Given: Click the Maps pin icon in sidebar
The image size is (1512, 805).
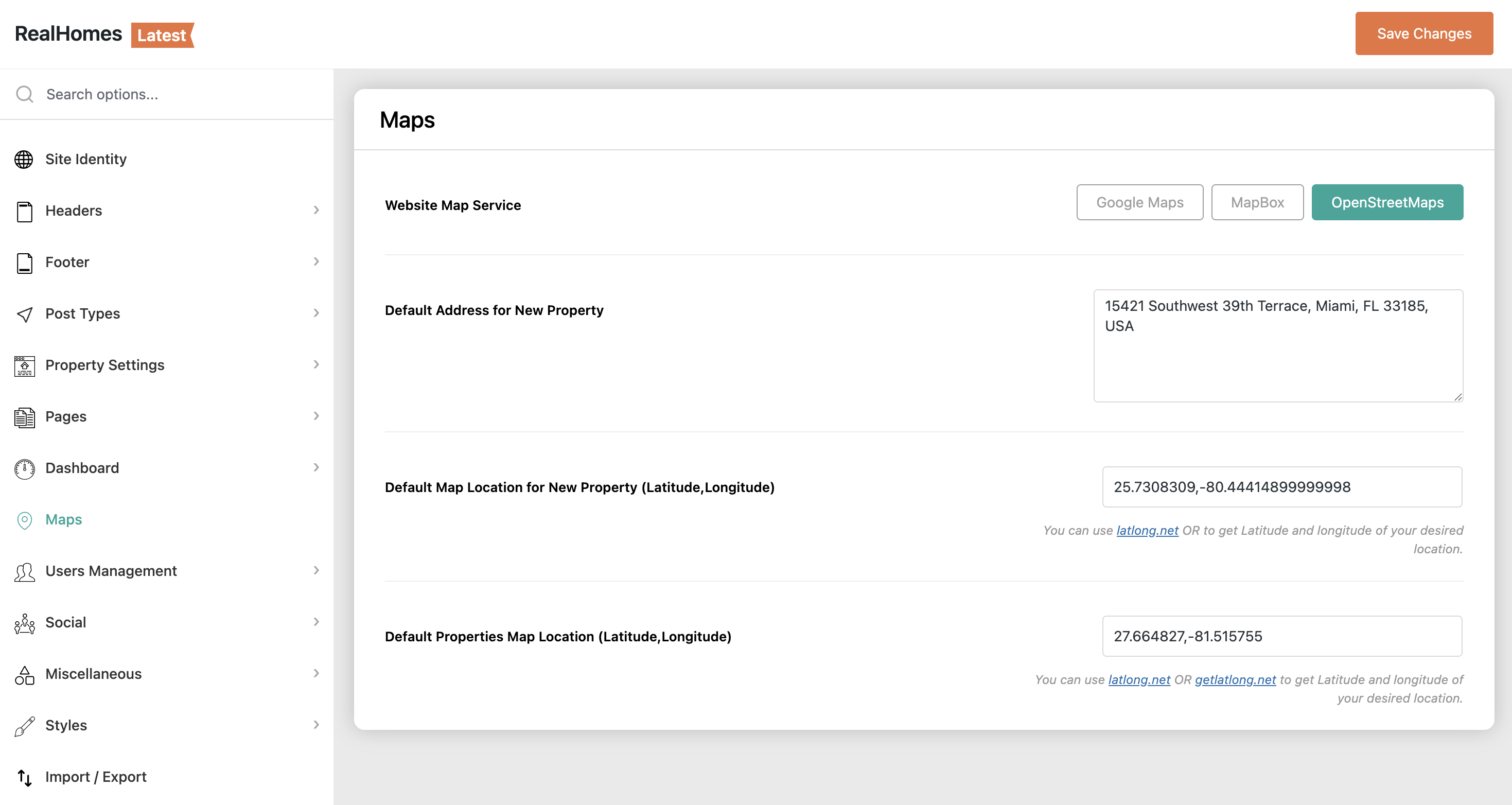Looking at the screenshot, I should click(x=24, y=520).
